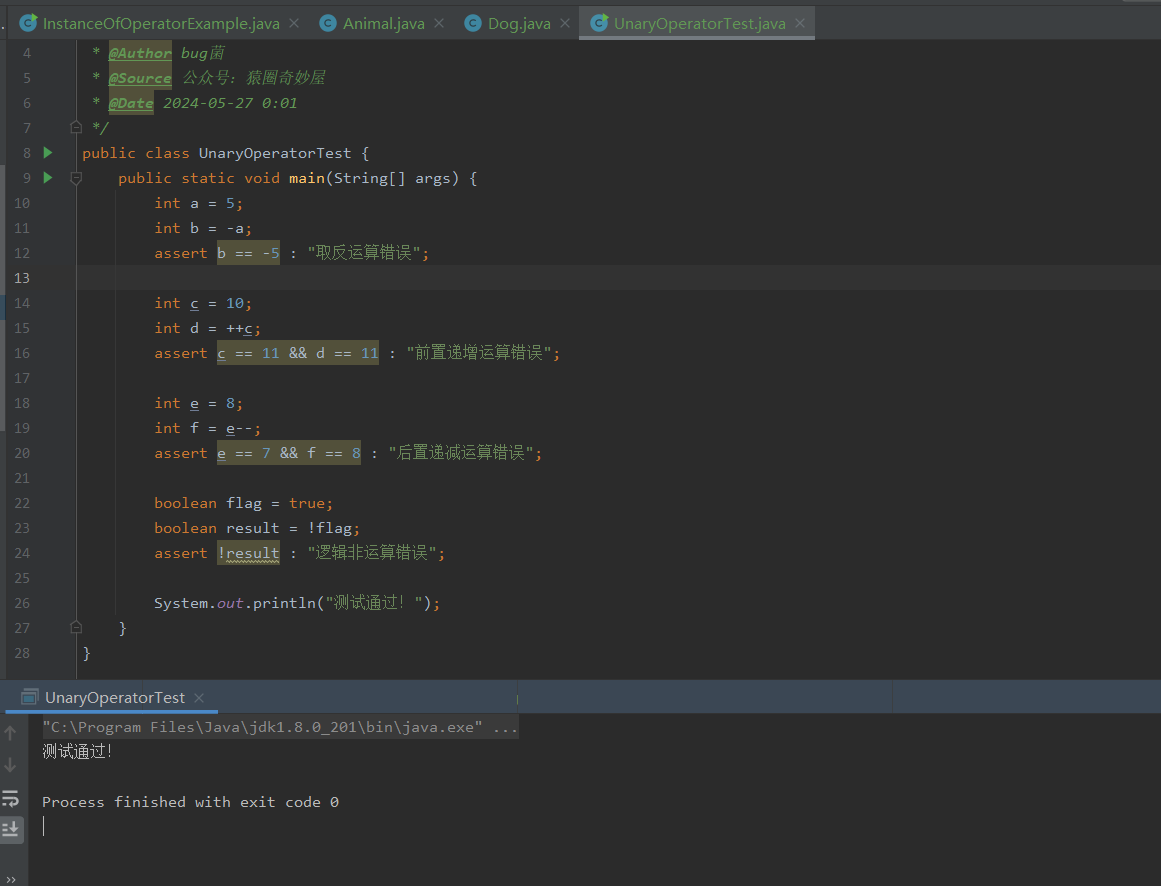Click the boolean result = !flag statement

tap(257, 528)
